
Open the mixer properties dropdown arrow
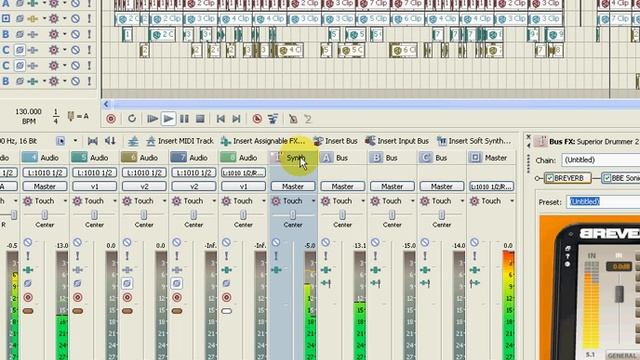point(75,141)
